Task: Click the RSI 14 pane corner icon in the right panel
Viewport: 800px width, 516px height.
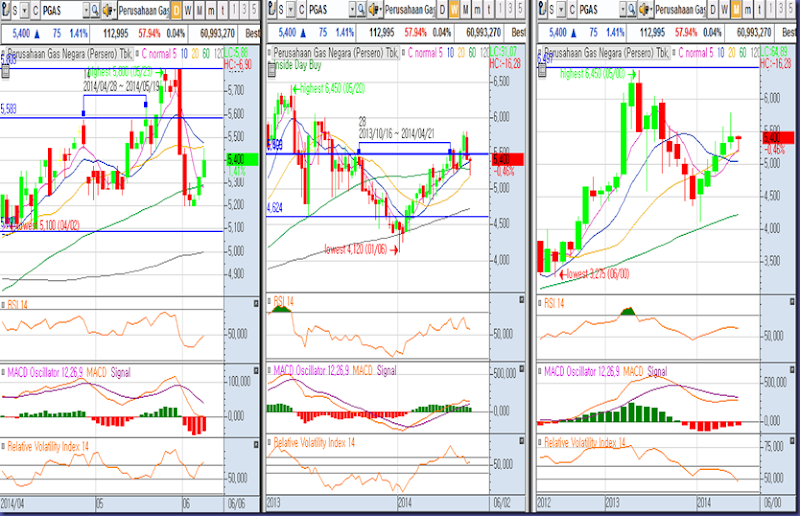Action: click(x=792, y=303)
